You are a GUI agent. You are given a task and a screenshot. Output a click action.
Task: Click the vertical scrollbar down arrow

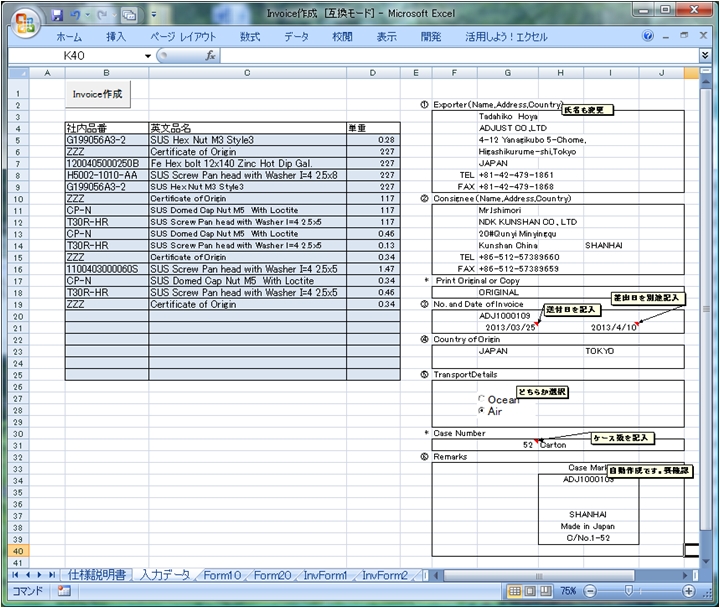pos(705,562)
